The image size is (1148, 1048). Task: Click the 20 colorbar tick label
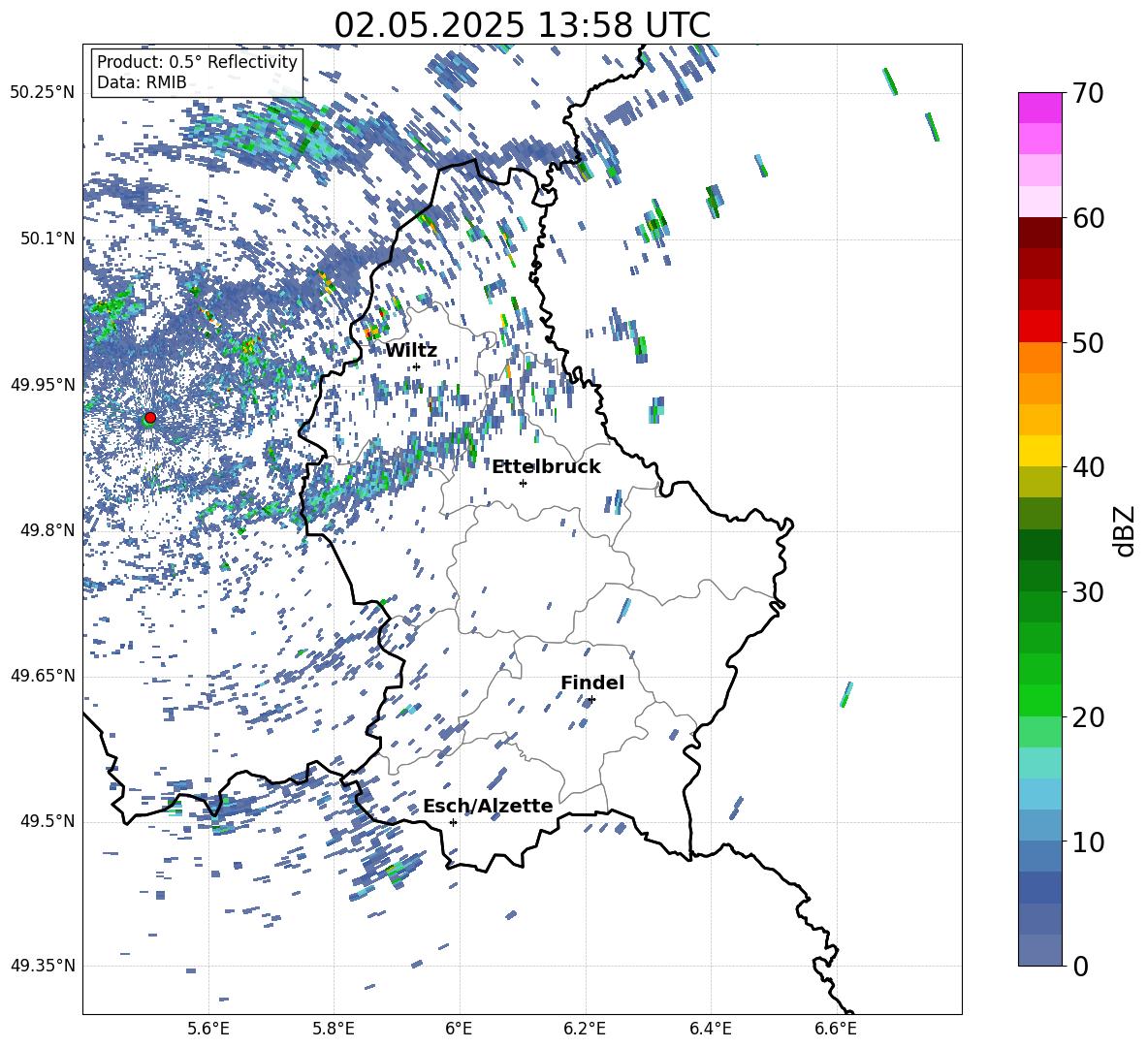coord(1088,717)
